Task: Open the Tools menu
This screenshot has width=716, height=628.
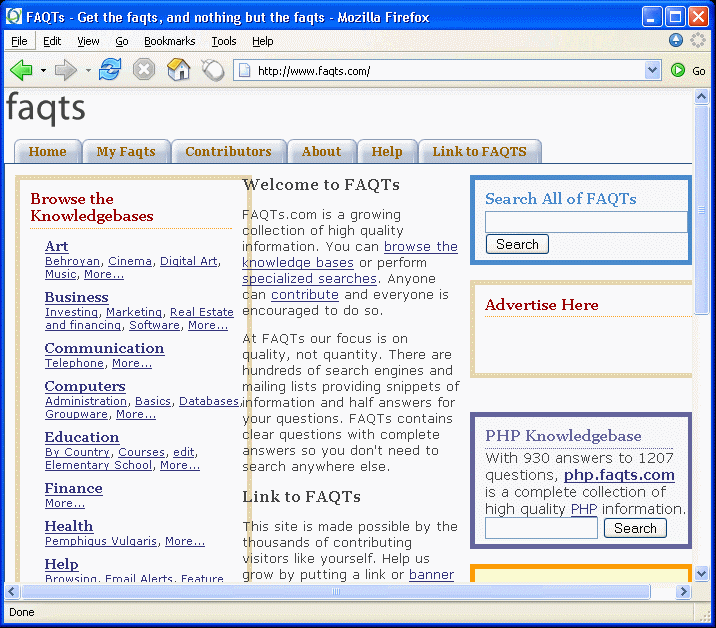Action: pyautogui.click(x=224, y=42)
